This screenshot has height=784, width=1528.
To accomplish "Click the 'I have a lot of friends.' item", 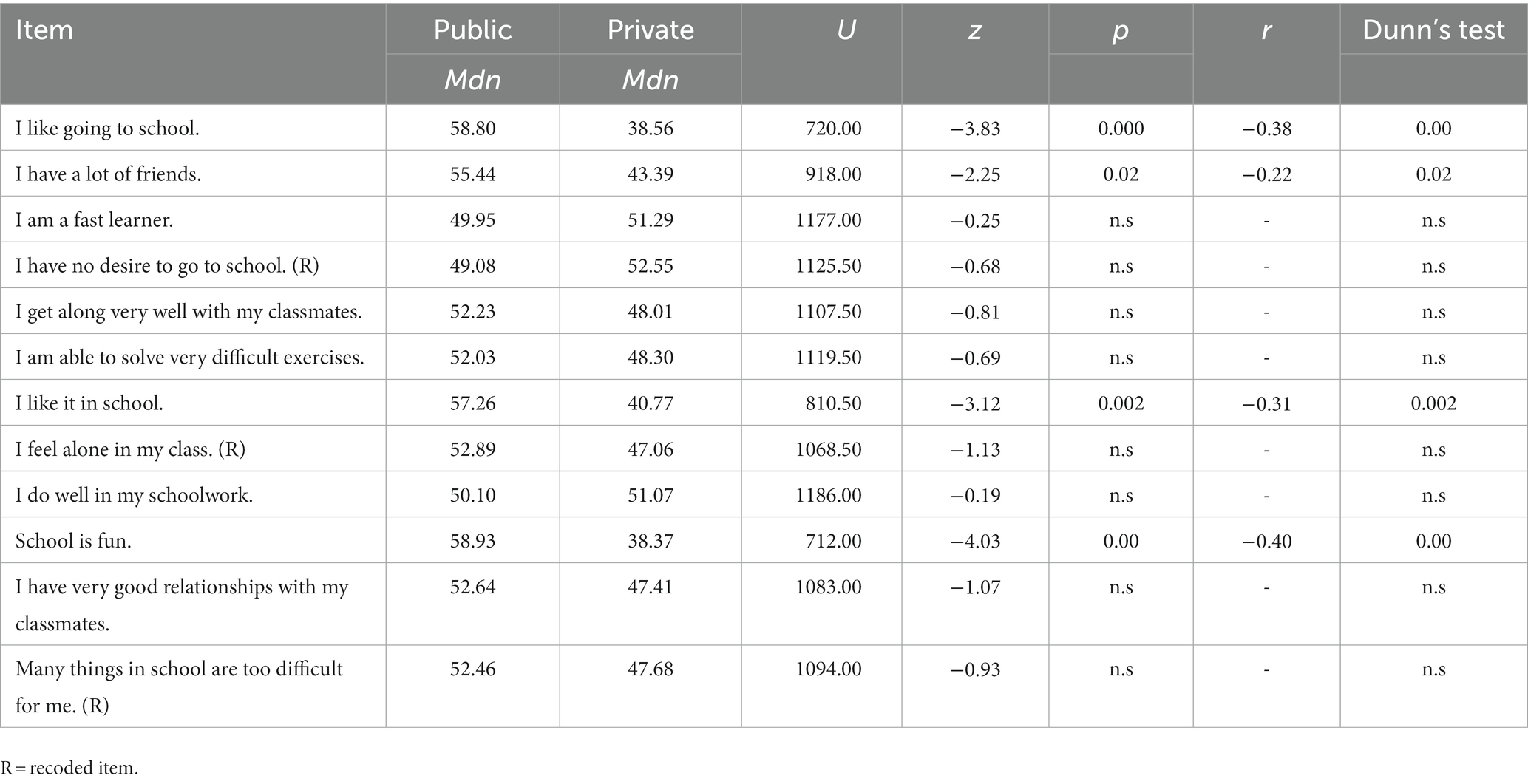I will point(108,174).
